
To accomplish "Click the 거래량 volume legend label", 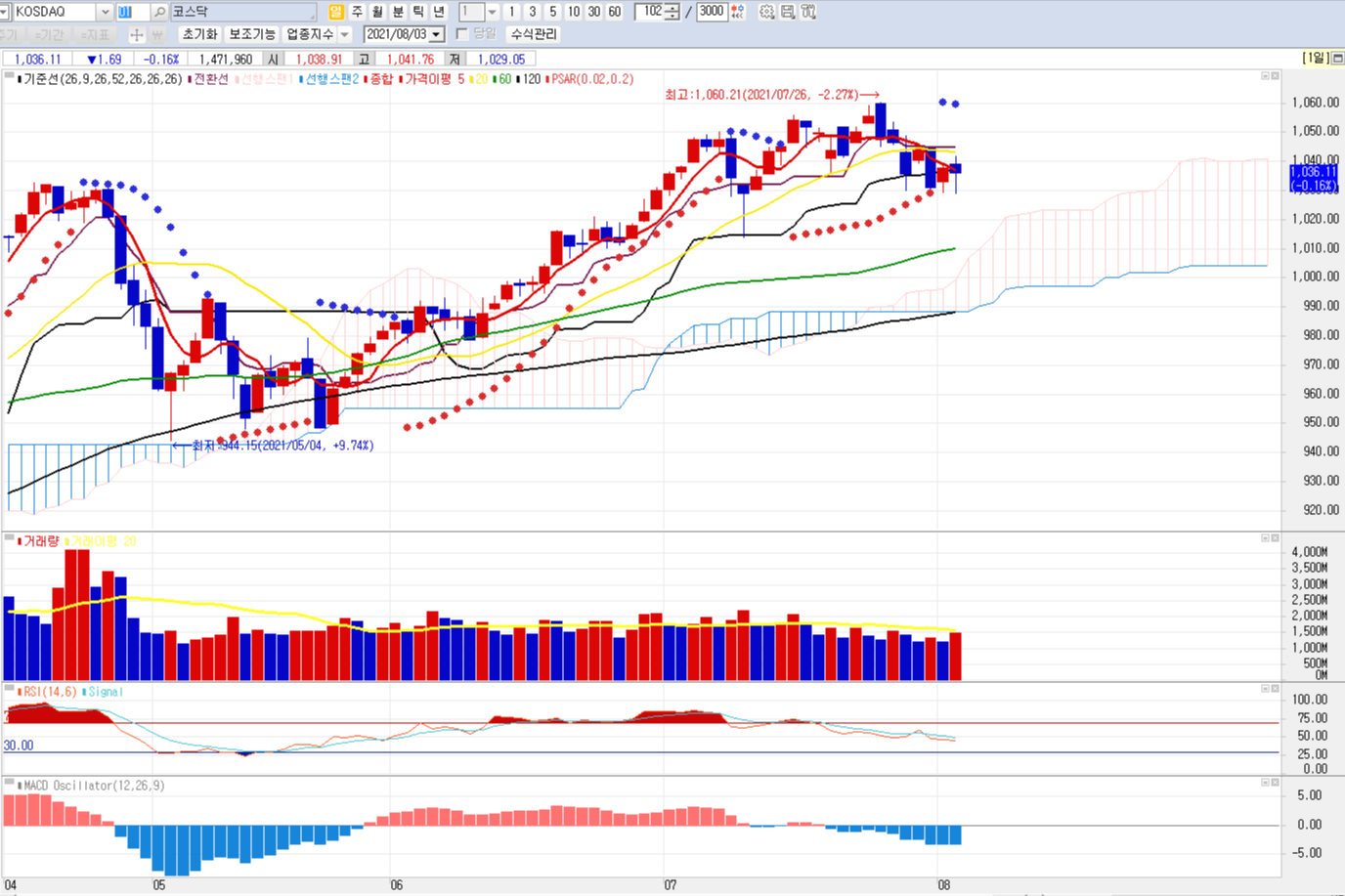I will pos(41,541).
